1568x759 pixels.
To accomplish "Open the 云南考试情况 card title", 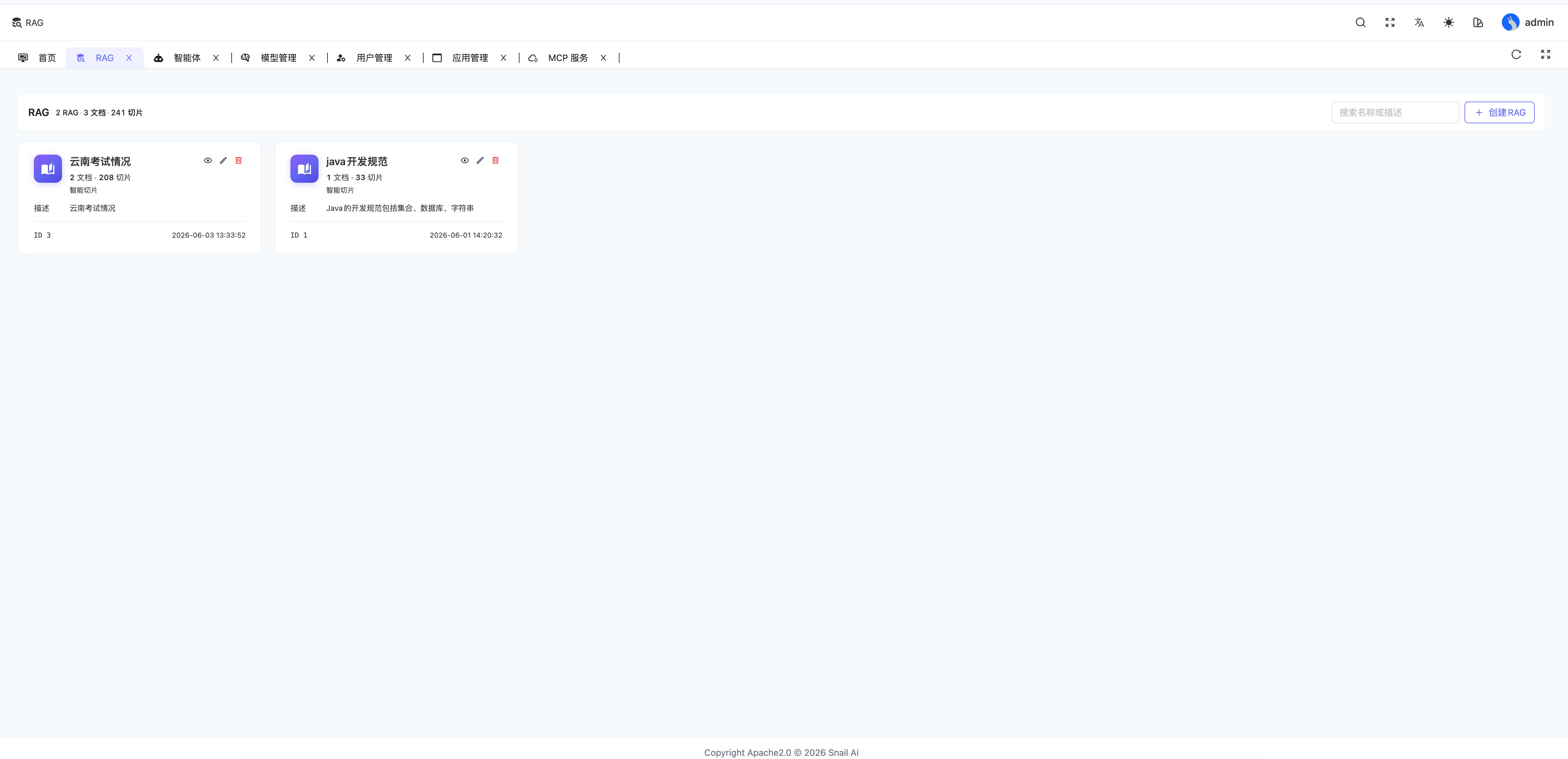I will (x=100, y=162).
